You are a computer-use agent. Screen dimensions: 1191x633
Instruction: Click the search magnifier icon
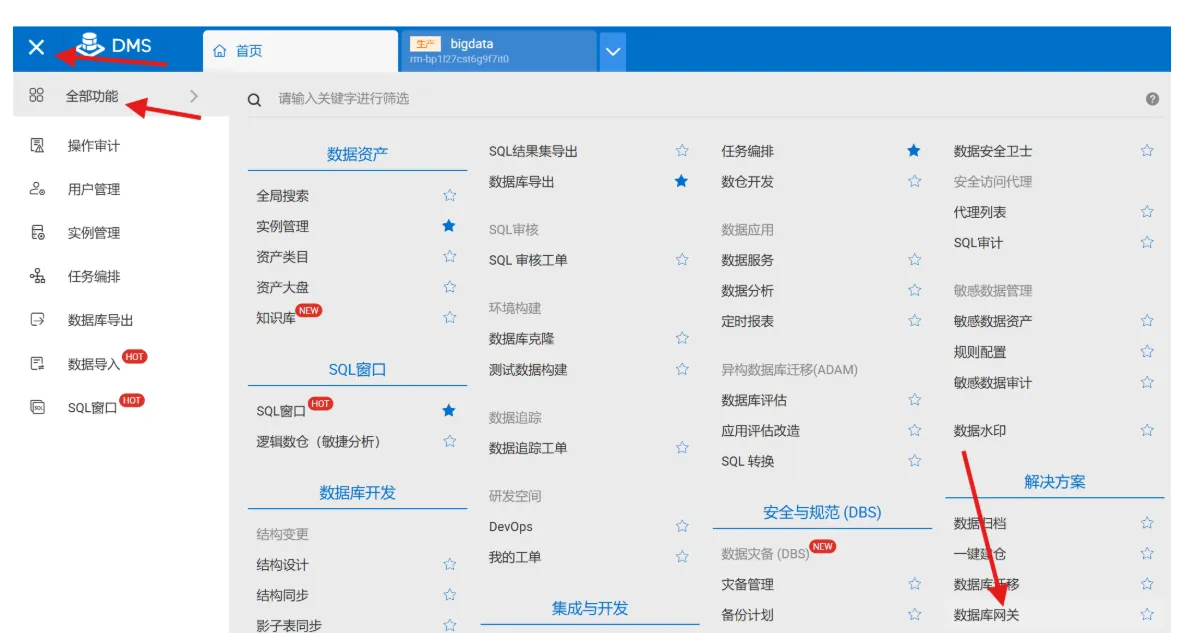(254, 100)
